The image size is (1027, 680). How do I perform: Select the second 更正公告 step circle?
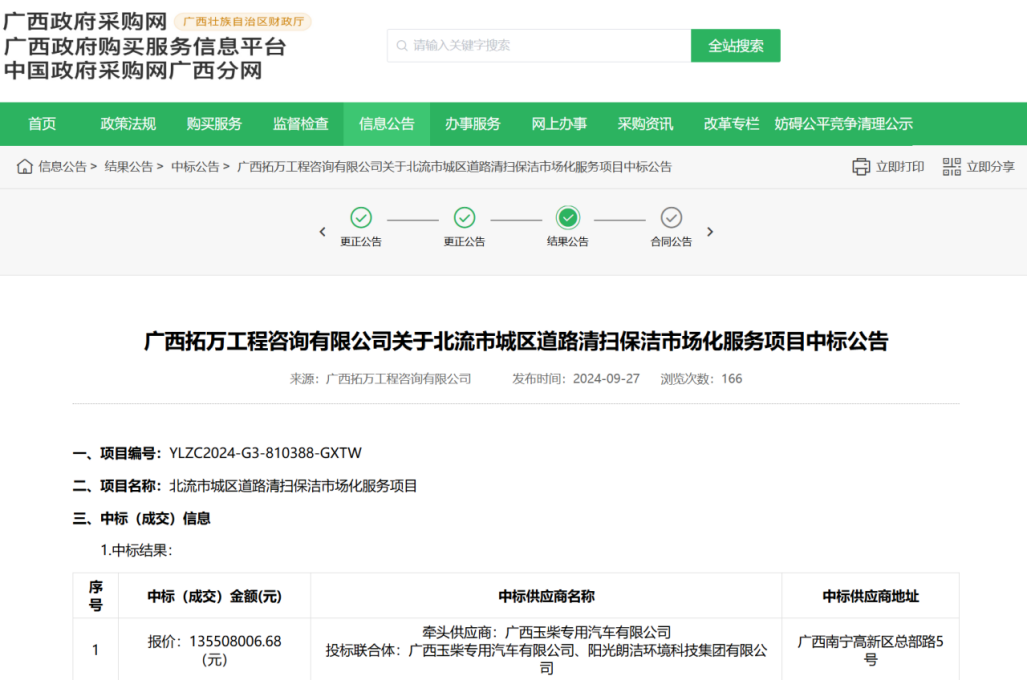pyautogui.click(x=464, y=217)
